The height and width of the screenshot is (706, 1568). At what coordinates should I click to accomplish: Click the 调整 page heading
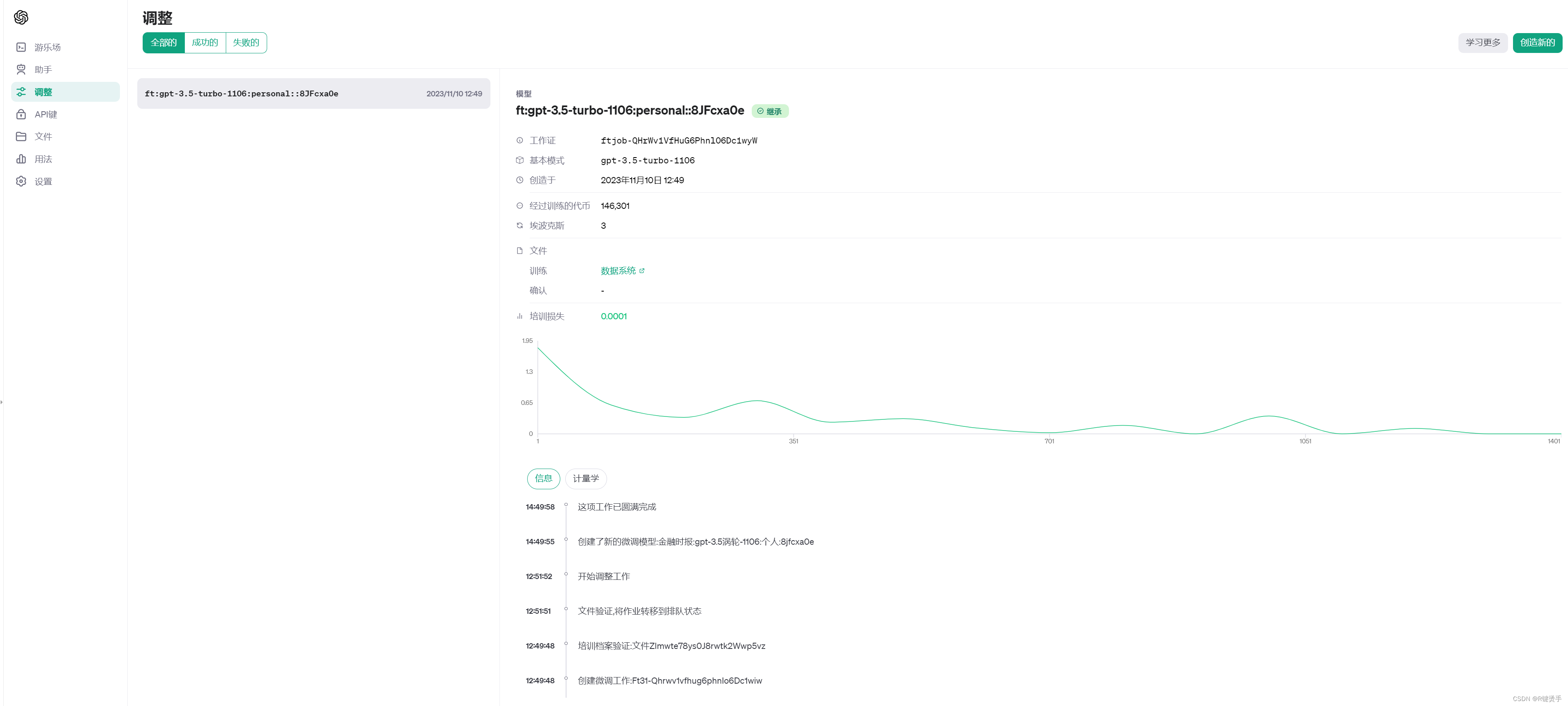(x=157, y=18)
